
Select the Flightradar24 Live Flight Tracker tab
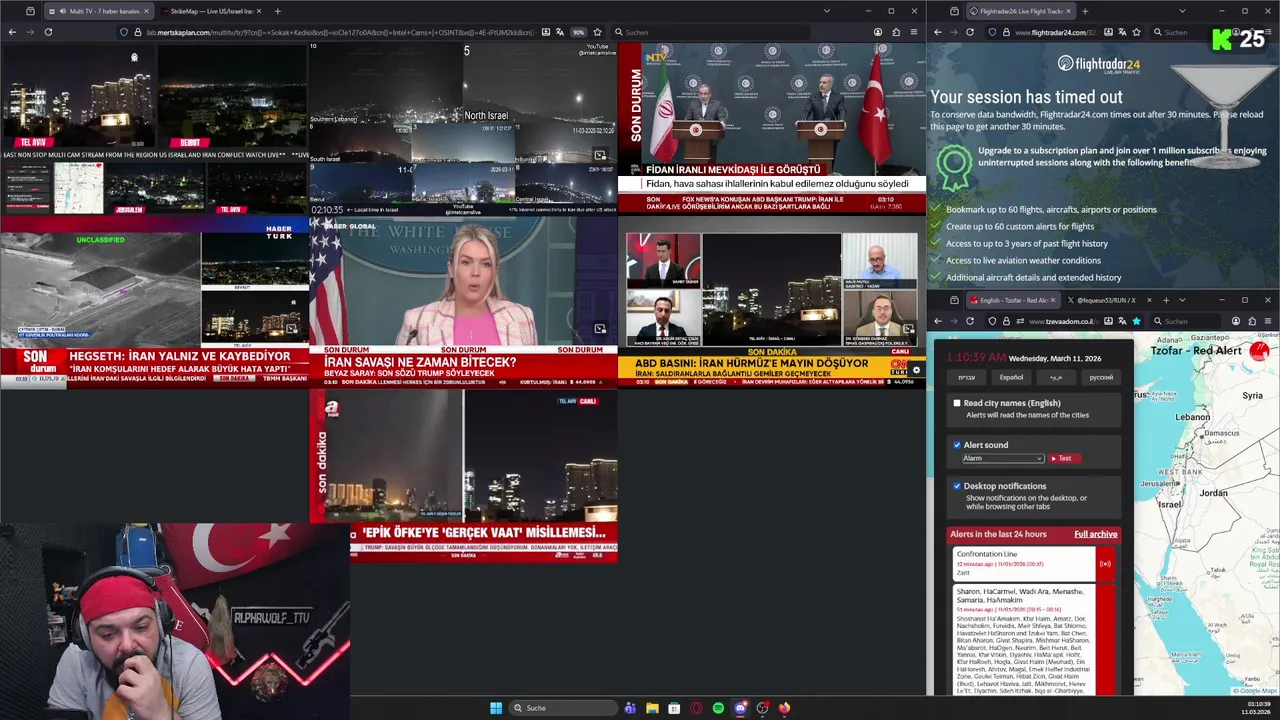(1020, 11)
